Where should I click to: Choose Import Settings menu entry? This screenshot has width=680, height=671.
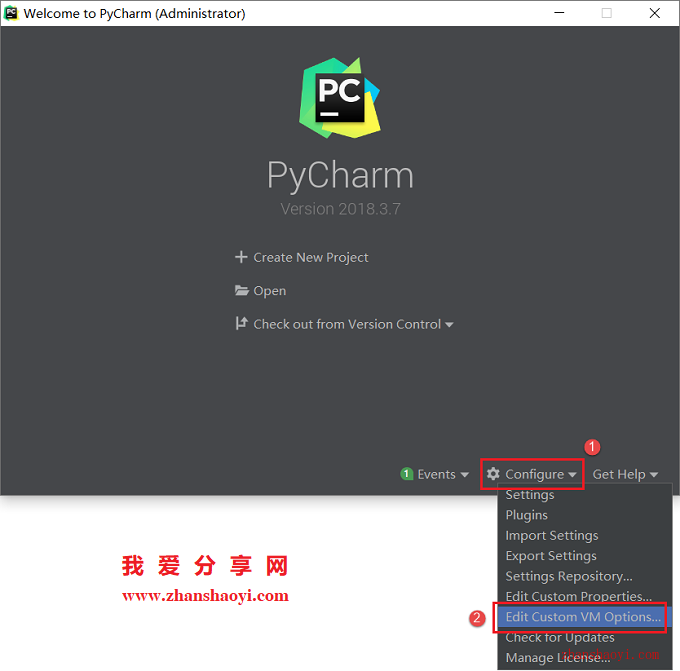[585, 535]
